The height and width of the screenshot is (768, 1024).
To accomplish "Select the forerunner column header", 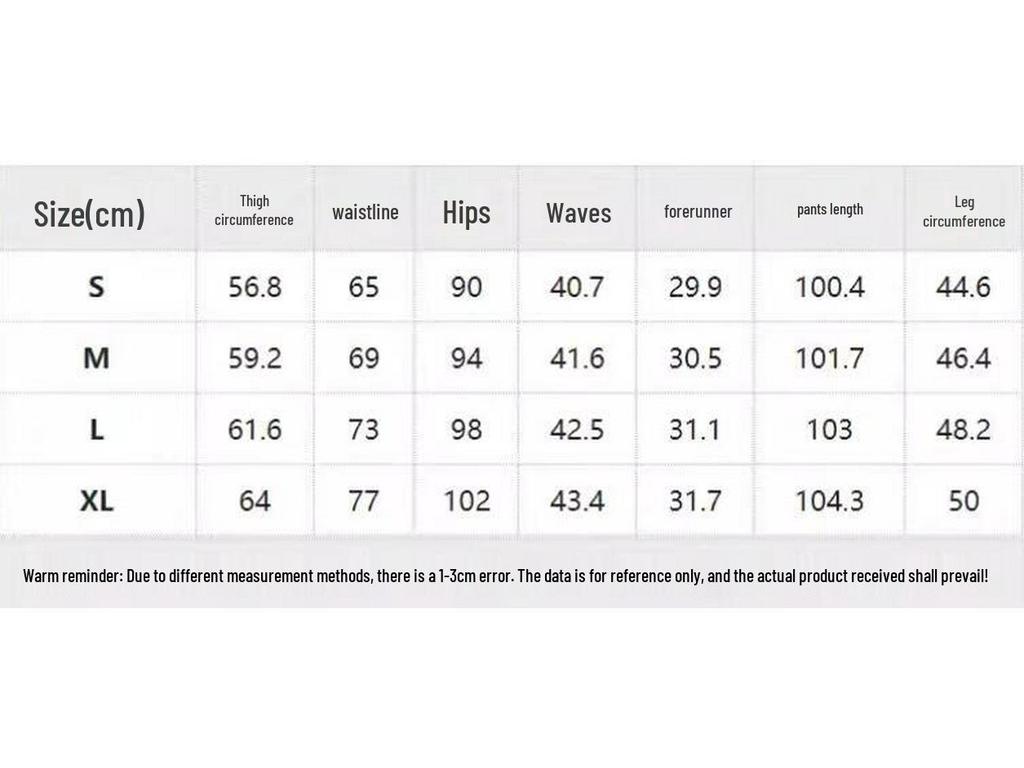I will (x=698, y=212).
